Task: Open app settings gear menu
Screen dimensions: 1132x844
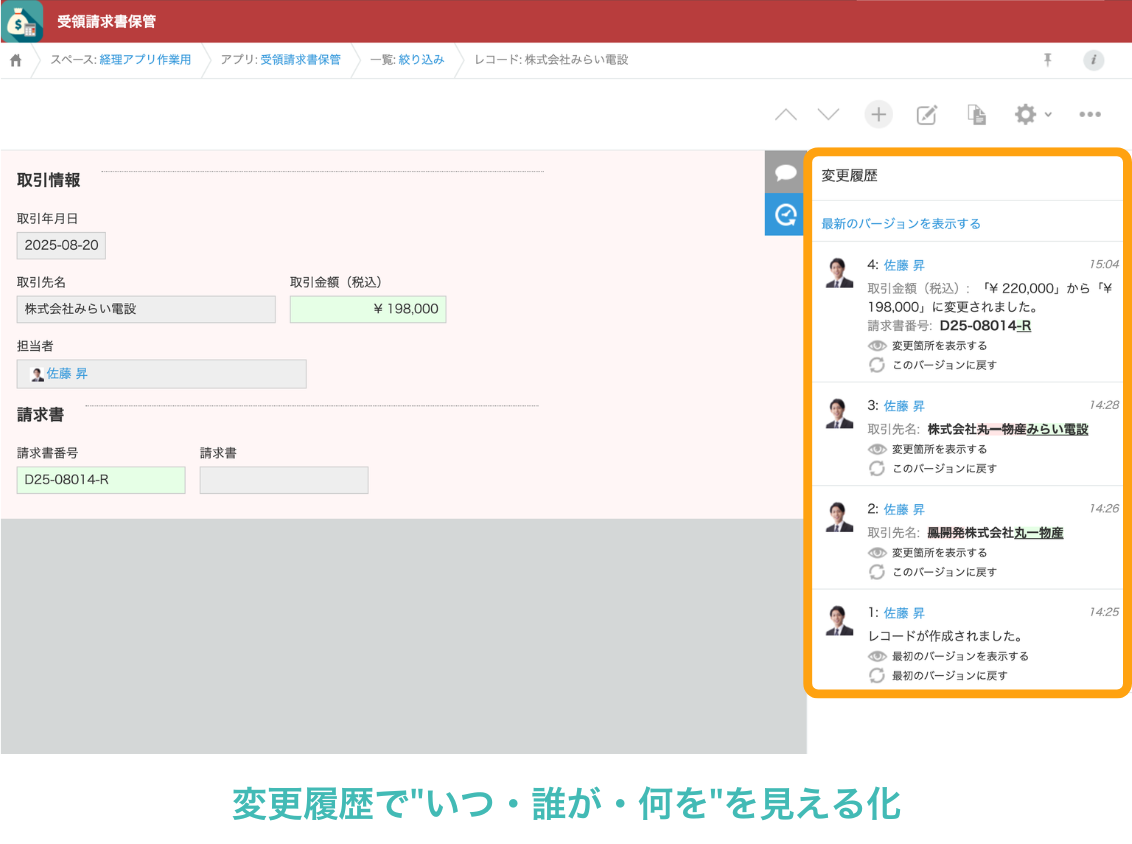Action: (x=1032, y=114)
